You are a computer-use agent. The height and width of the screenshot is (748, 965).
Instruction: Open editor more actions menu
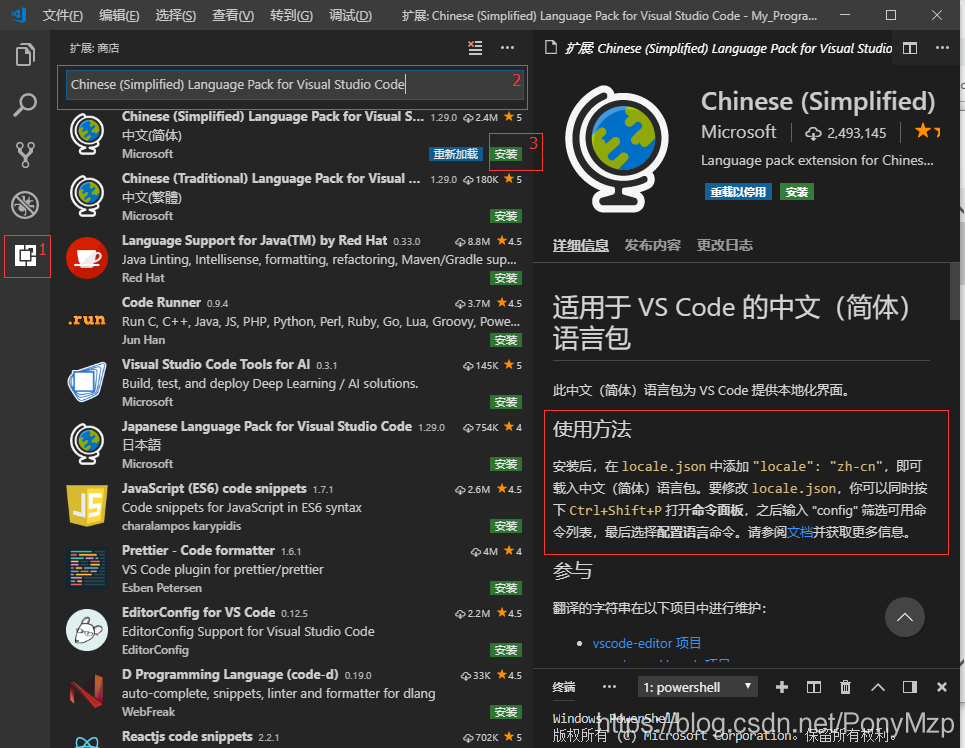point(942,48)
